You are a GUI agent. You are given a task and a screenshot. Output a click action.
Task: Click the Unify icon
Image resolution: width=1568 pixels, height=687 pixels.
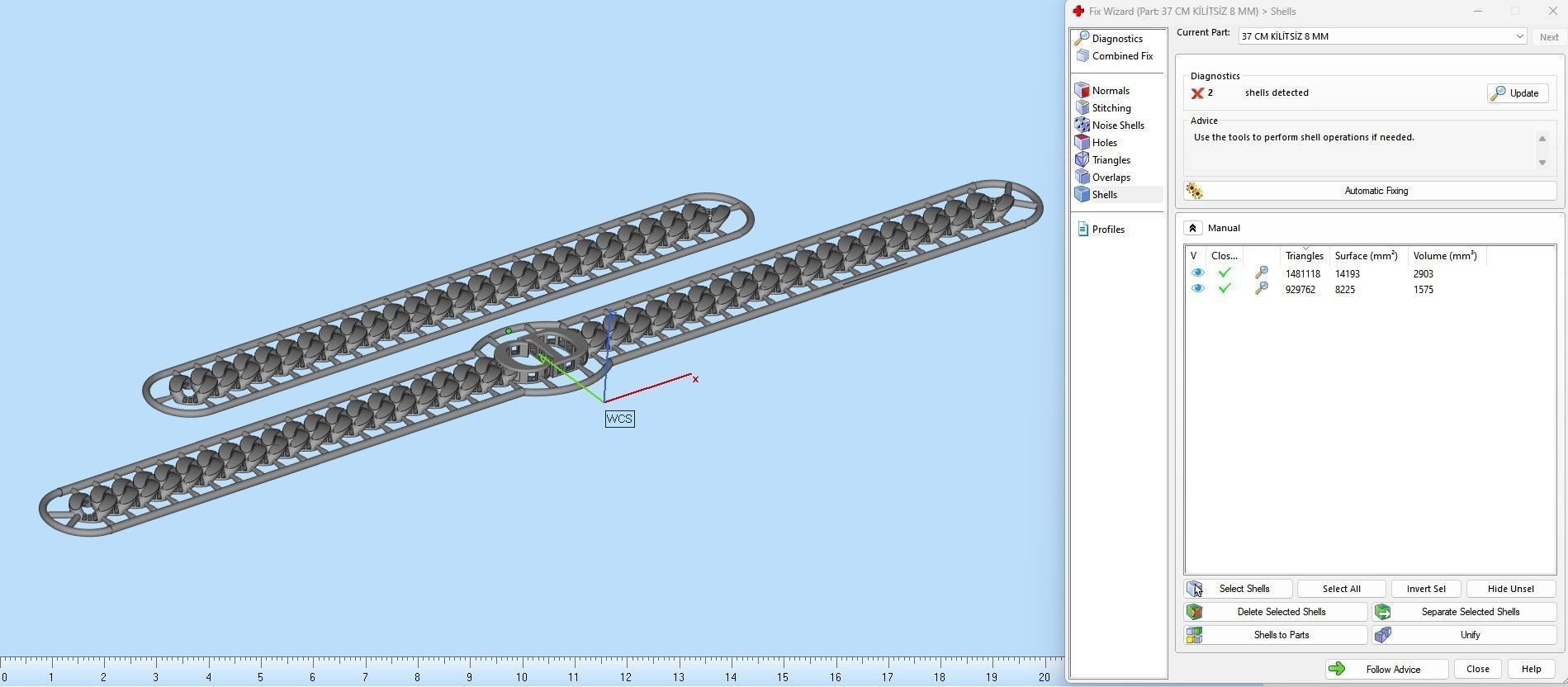pos(1383,635)
